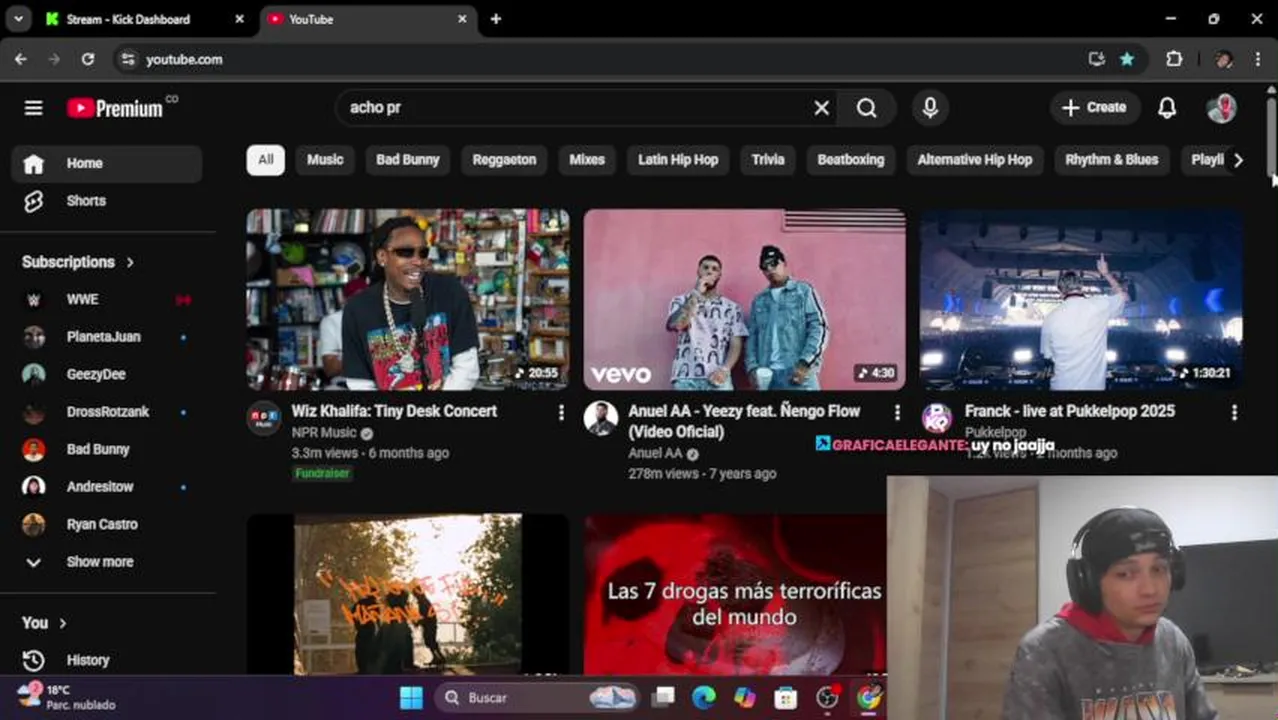Open the browser extensions puzzle icon
Image resolution: width=1278 pixels, height=720 pixels.
(x=1174, y=59)
